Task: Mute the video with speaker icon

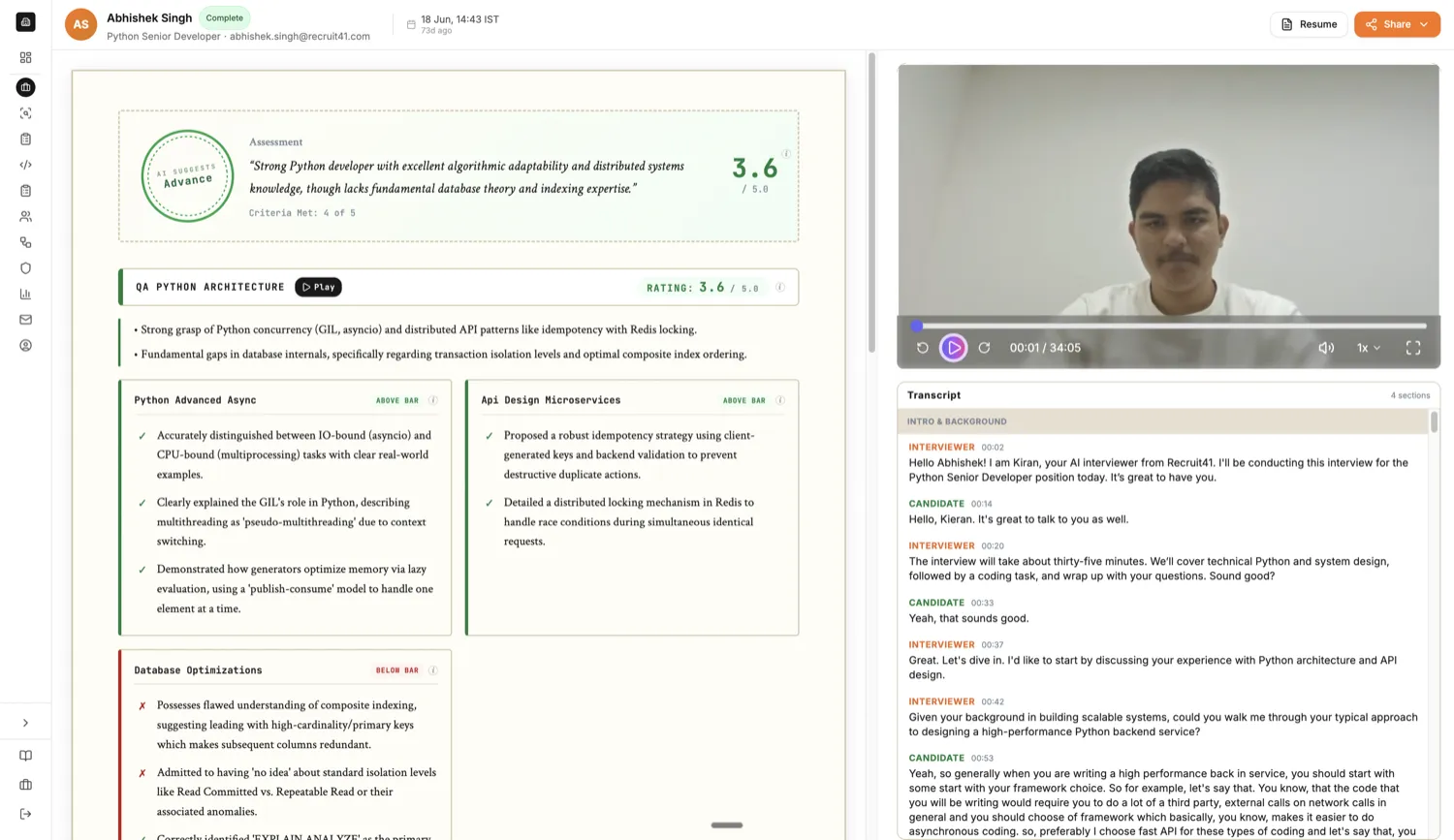Action: [1326, 348]
